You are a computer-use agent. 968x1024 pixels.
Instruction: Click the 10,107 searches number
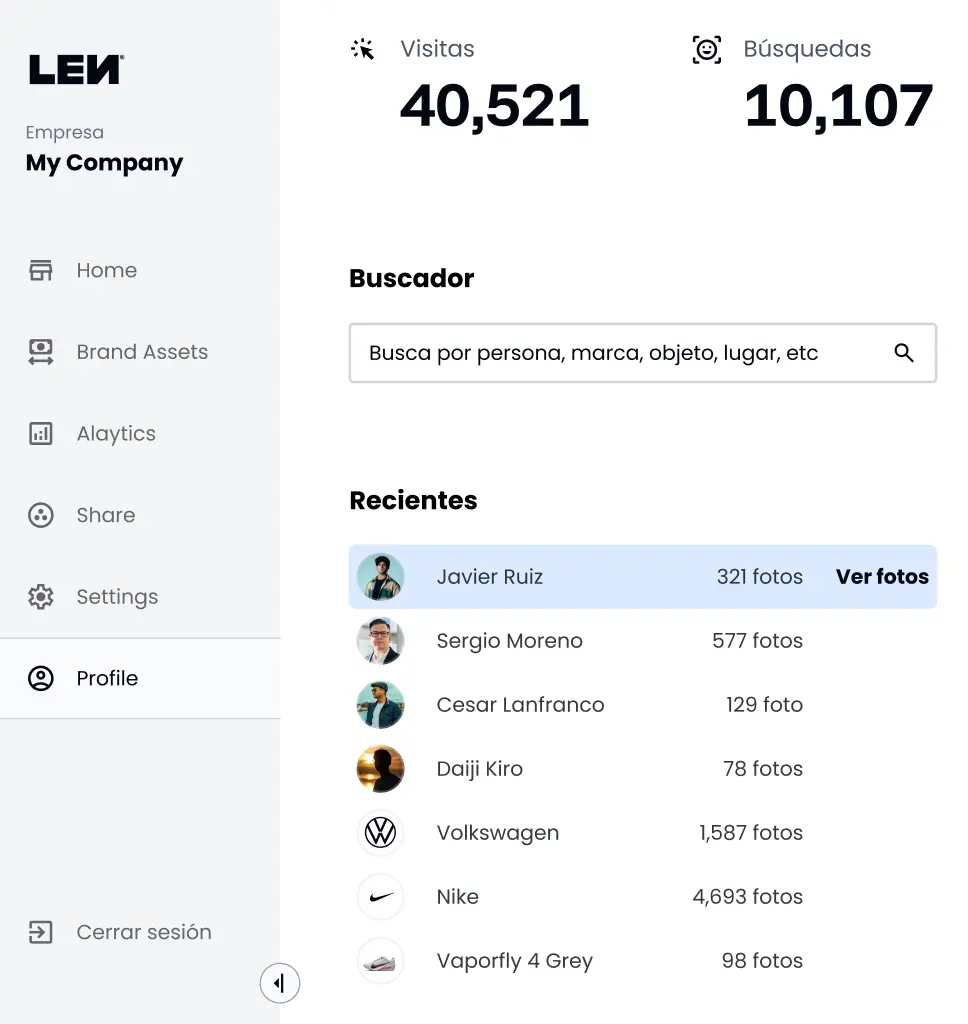point(839,106)
